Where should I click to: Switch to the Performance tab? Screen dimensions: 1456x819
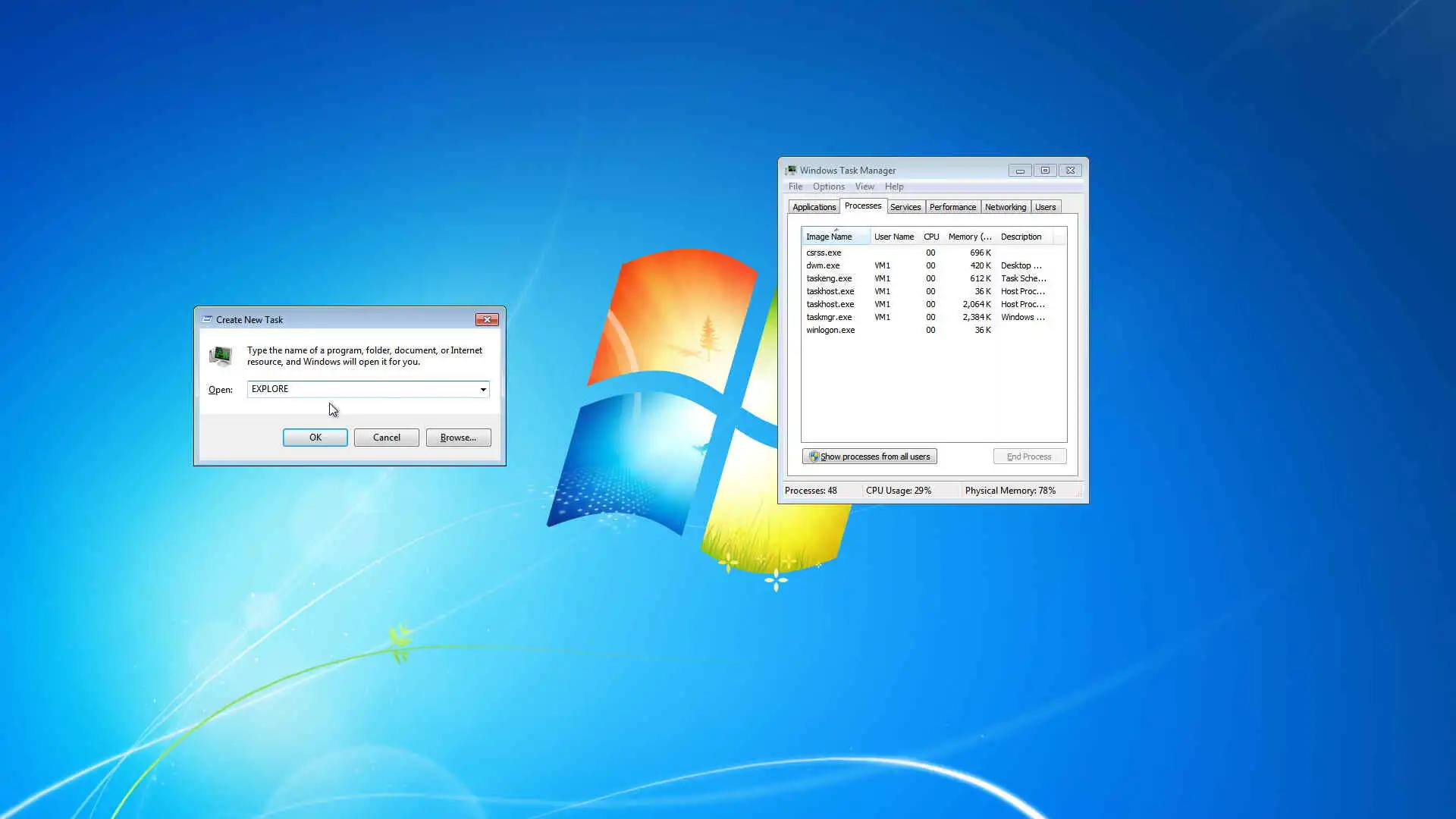click(952, 207)
